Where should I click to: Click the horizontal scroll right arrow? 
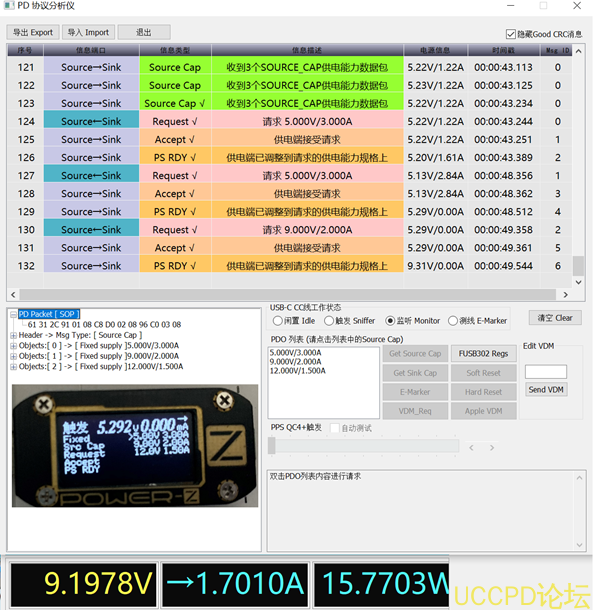point(566,294)
